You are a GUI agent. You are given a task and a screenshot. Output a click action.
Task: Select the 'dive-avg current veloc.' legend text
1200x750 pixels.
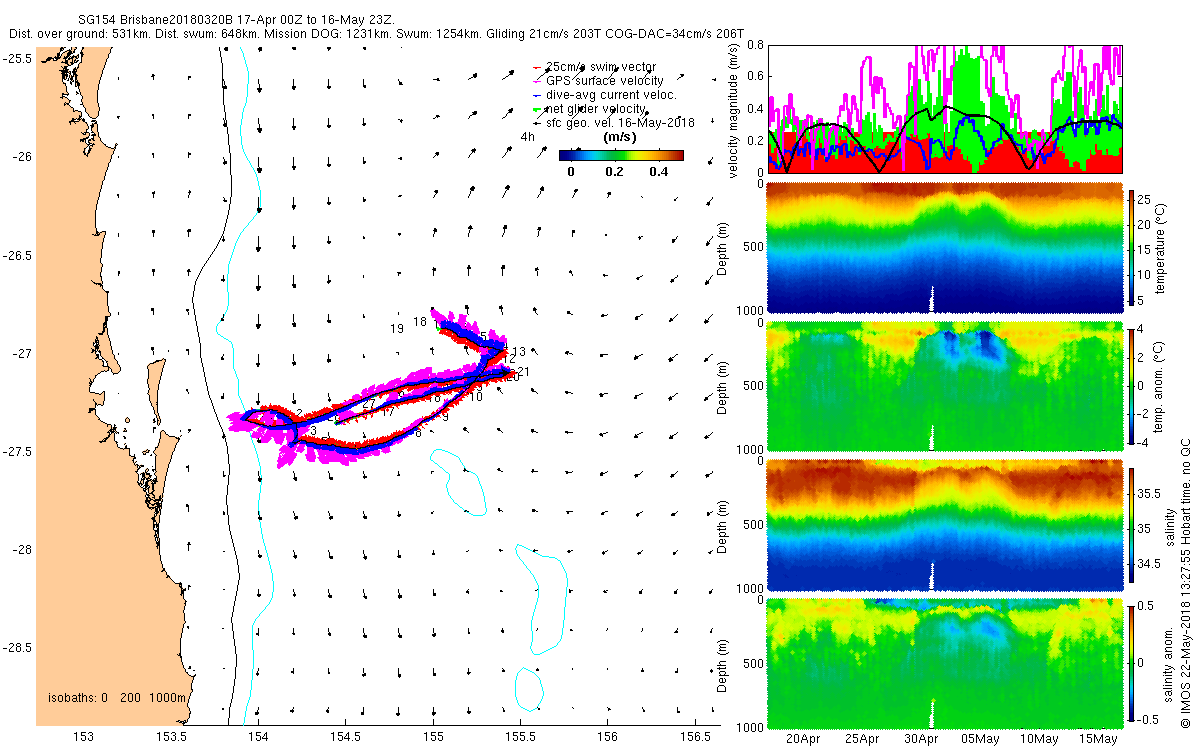(611, 94)
